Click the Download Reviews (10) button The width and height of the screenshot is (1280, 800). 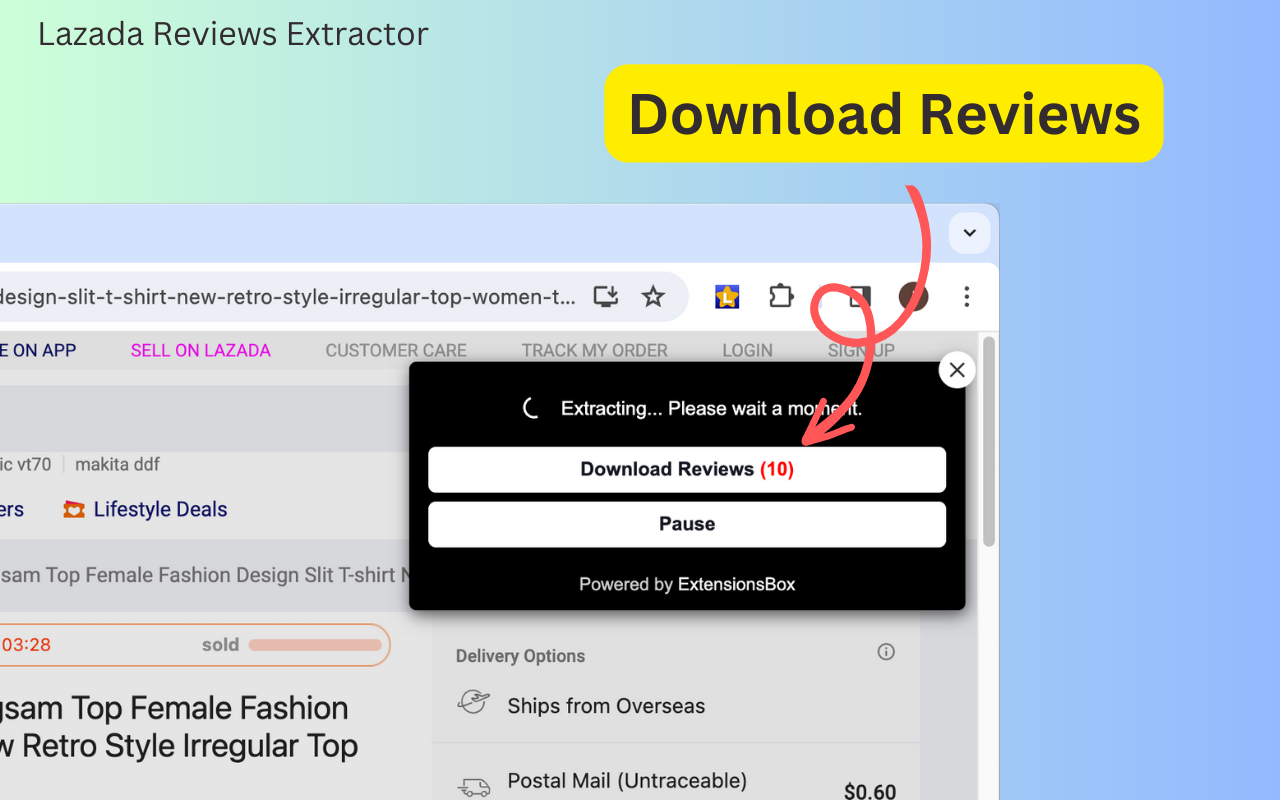pyautogui.click(x=687, y=469)
